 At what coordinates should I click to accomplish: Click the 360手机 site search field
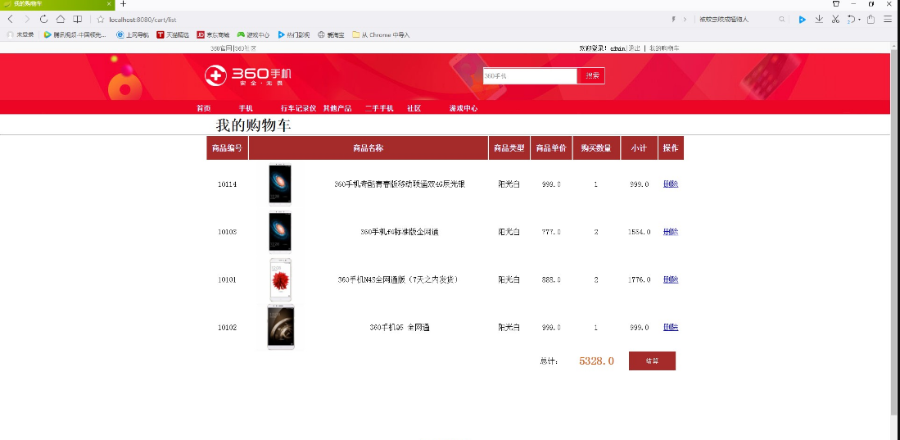[529, 76]
